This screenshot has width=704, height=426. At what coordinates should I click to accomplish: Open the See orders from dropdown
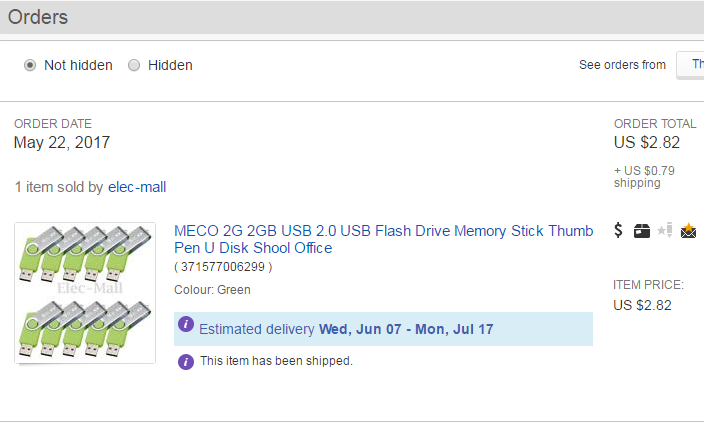pyautogui.click(x=691, y=65)
